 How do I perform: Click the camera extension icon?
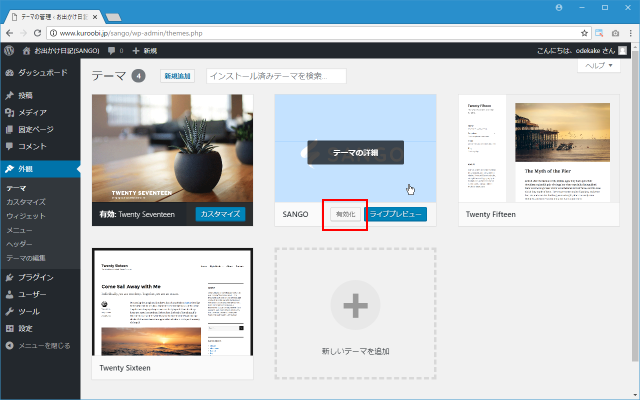[615, 33]
